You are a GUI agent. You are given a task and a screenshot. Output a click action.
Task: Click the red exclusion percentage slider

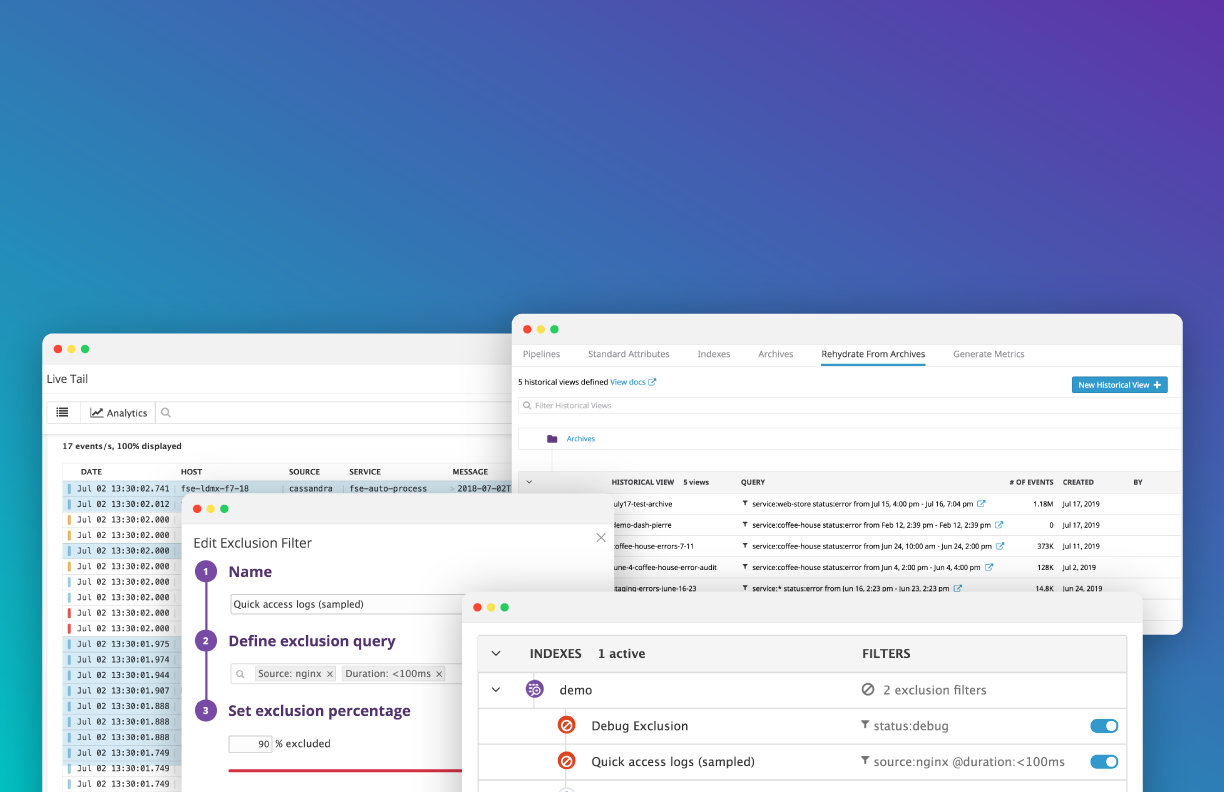point(345,771)
